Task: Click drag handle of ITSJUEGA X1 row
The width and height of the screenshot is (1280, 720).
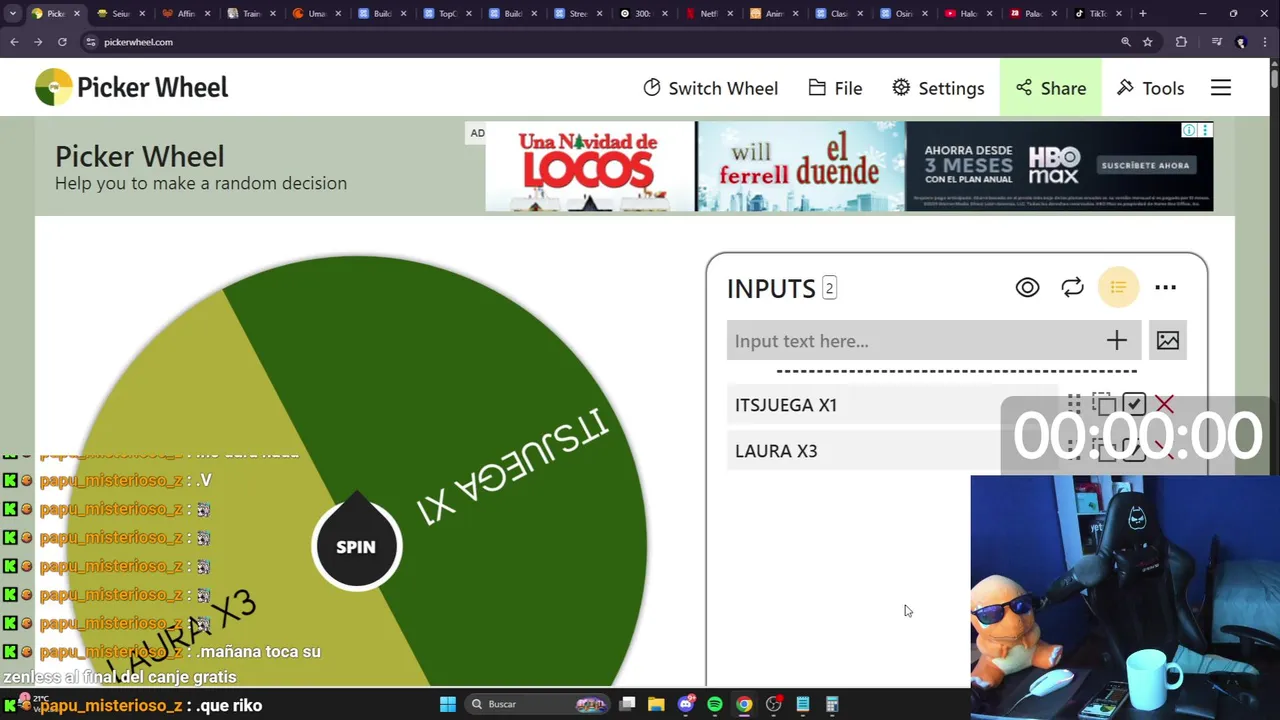Action: click(x=1074, y=404)
